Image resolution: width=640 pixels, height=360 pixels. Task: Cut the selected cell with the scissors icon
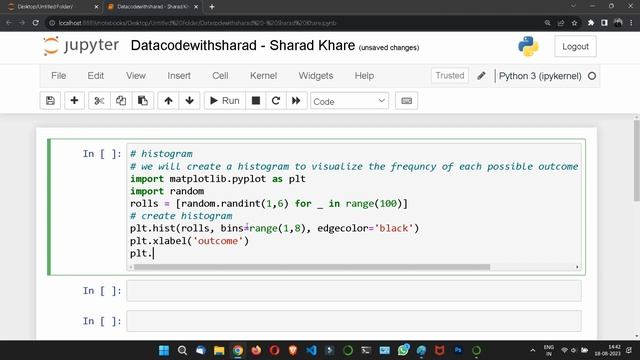(99, 101)
